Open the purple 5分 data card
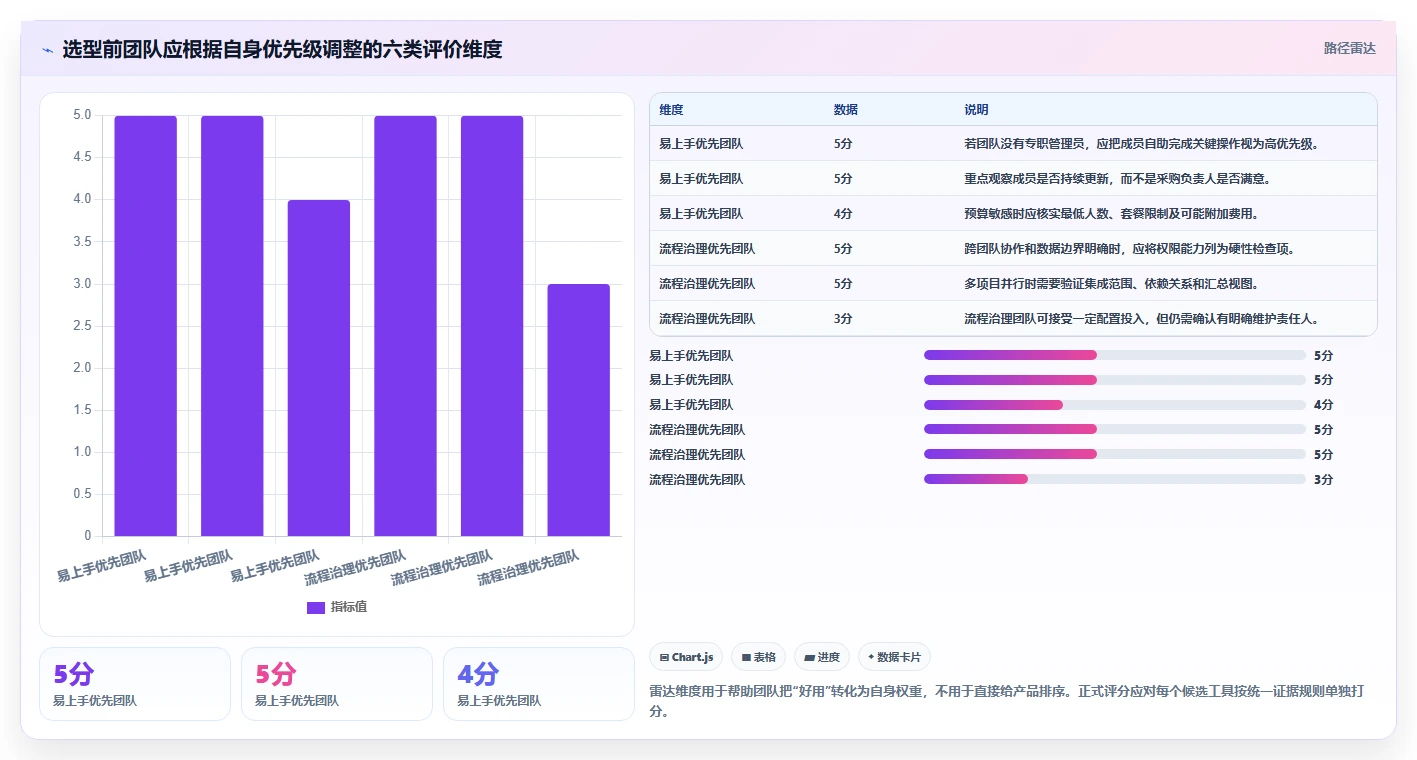 coord(135,684)
